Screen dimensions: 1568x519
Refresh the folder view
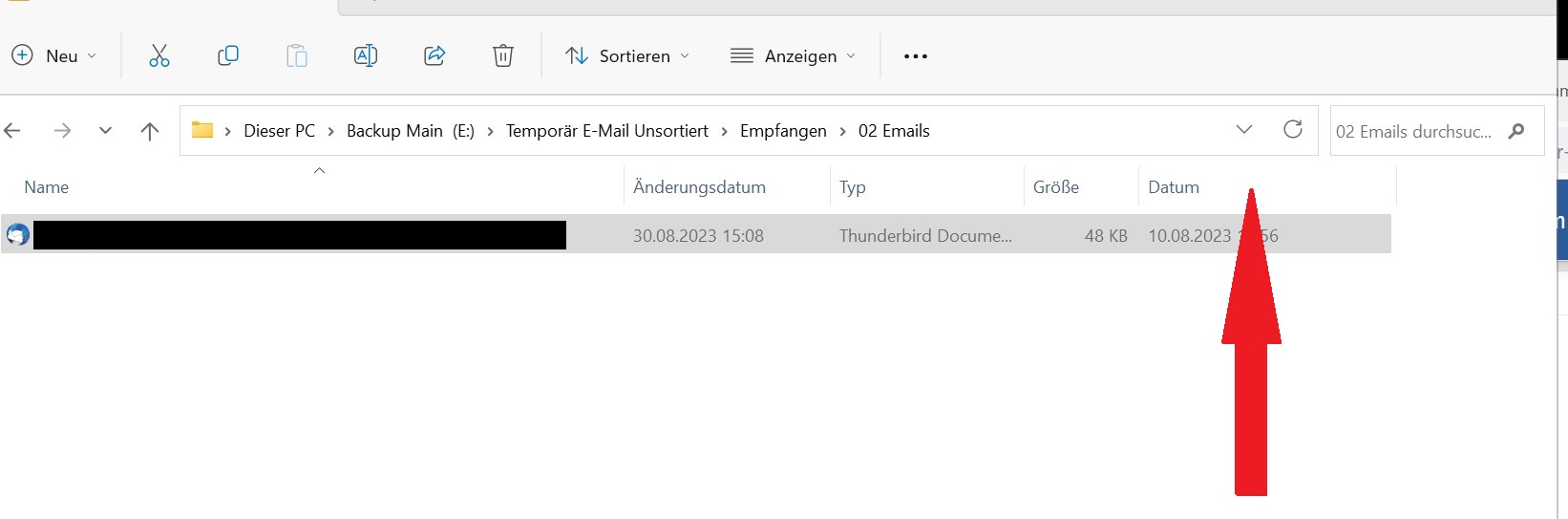point(1293,130)
